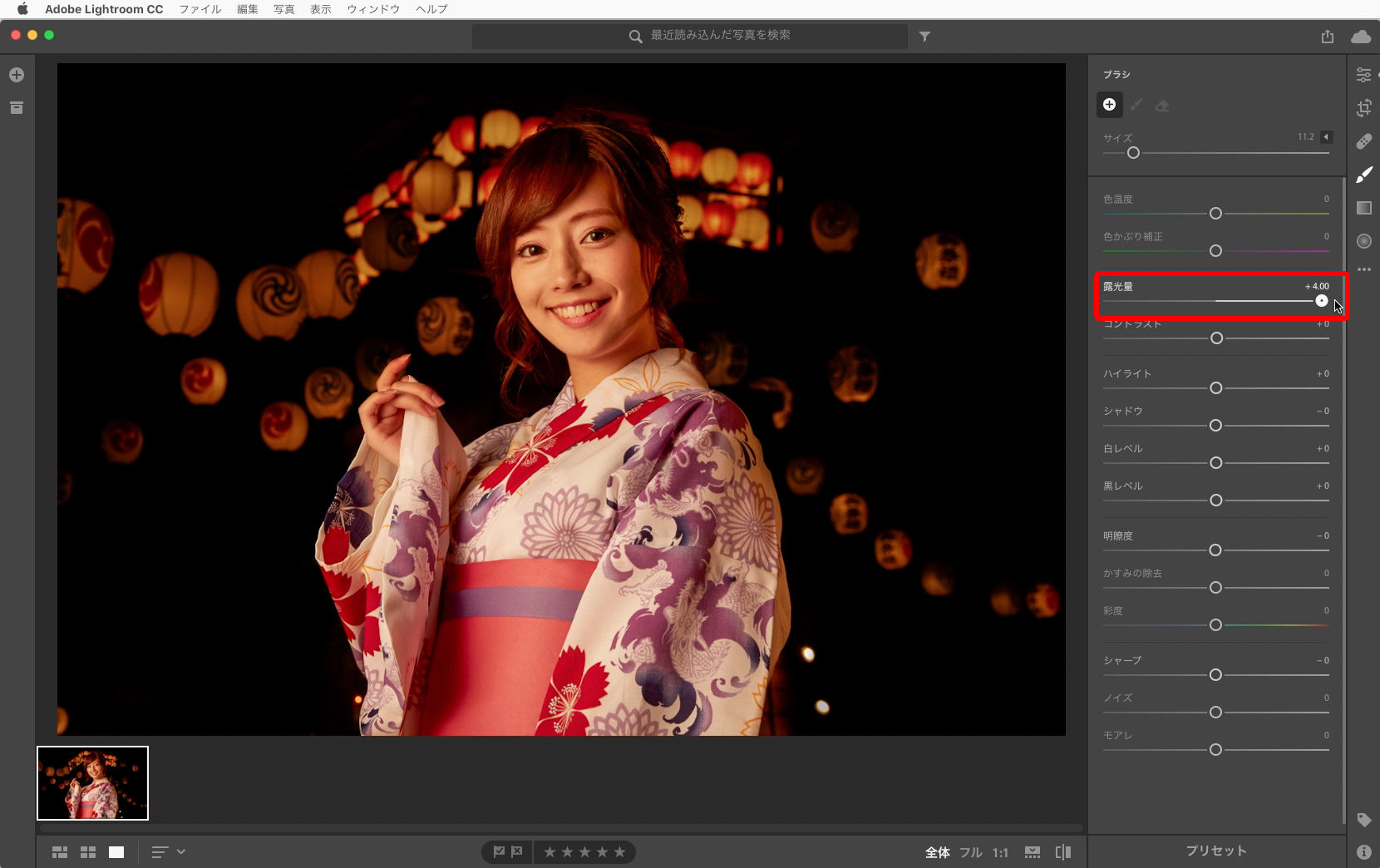
Task: Select the Linear Gradient tool
Action: (x=1363, y=208)
